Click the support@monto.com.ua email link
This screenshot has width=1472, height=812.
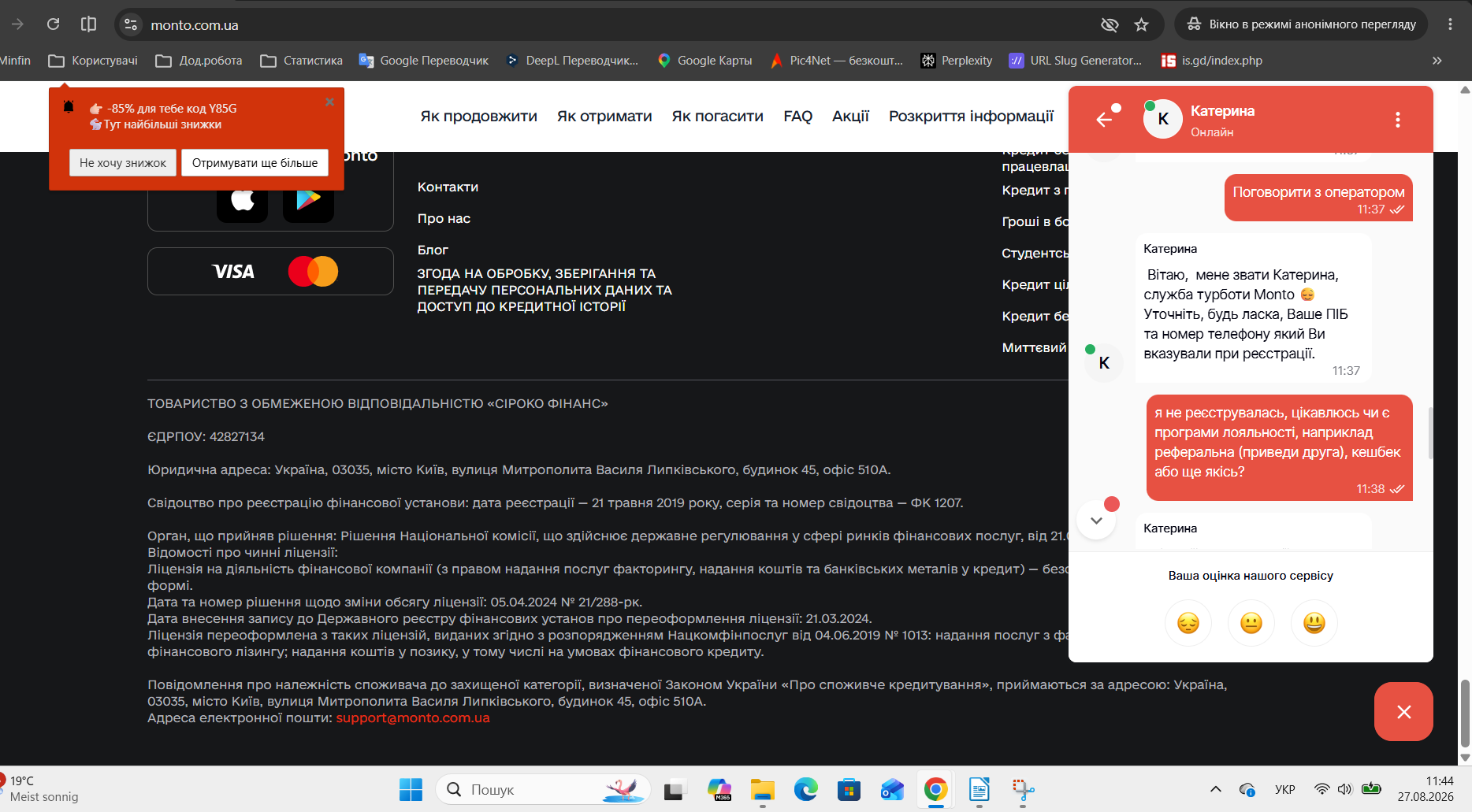click(413, 717)
